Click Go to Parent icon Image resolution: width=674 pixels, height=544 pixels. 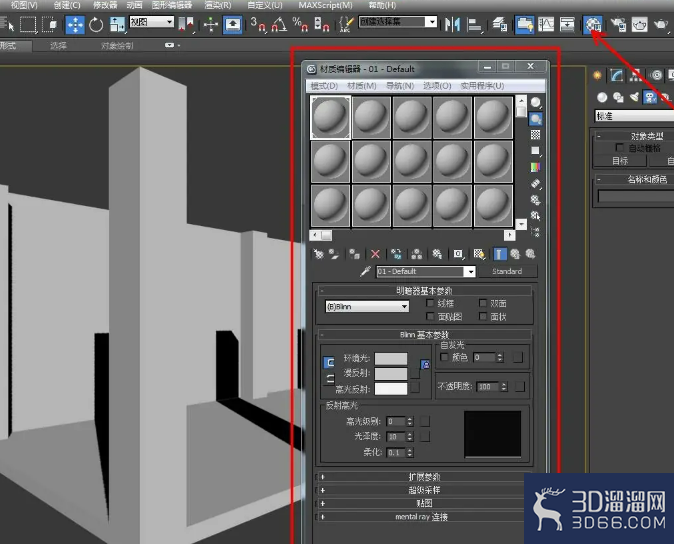515,254
